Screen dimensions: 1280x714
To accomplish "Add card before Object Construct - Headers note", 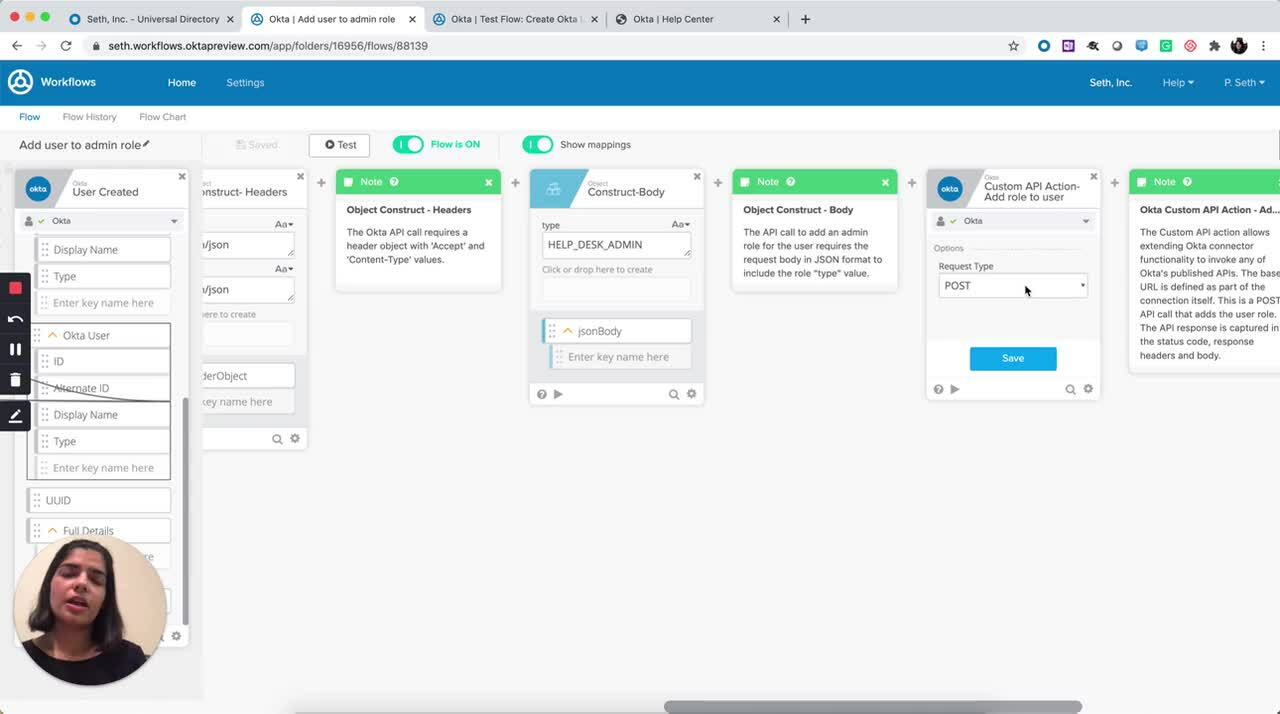I will 321,182.
